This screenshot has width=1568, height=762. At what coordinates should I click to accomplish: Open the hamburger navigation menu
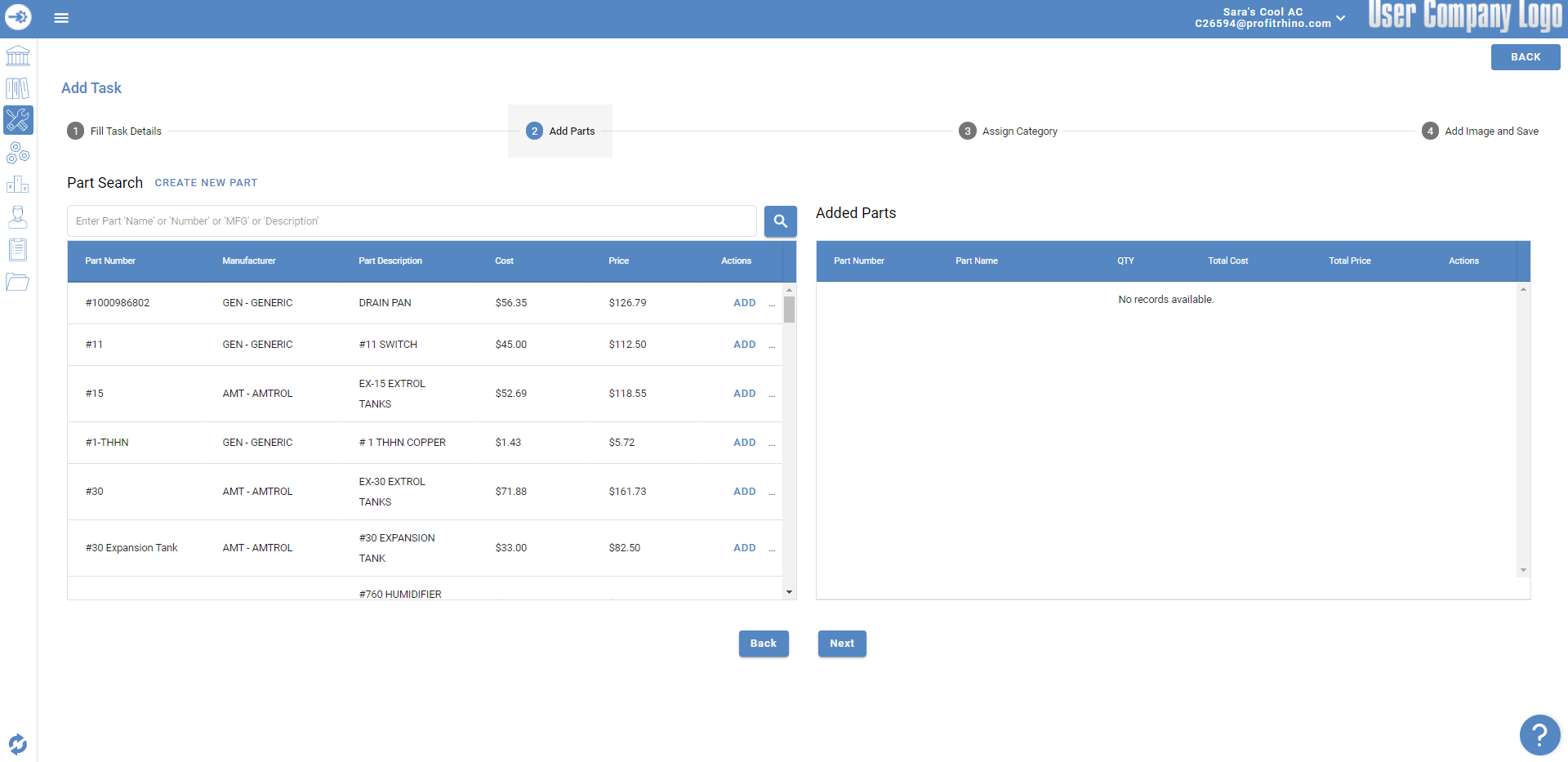pyautogui.click(x=61, y=17)
